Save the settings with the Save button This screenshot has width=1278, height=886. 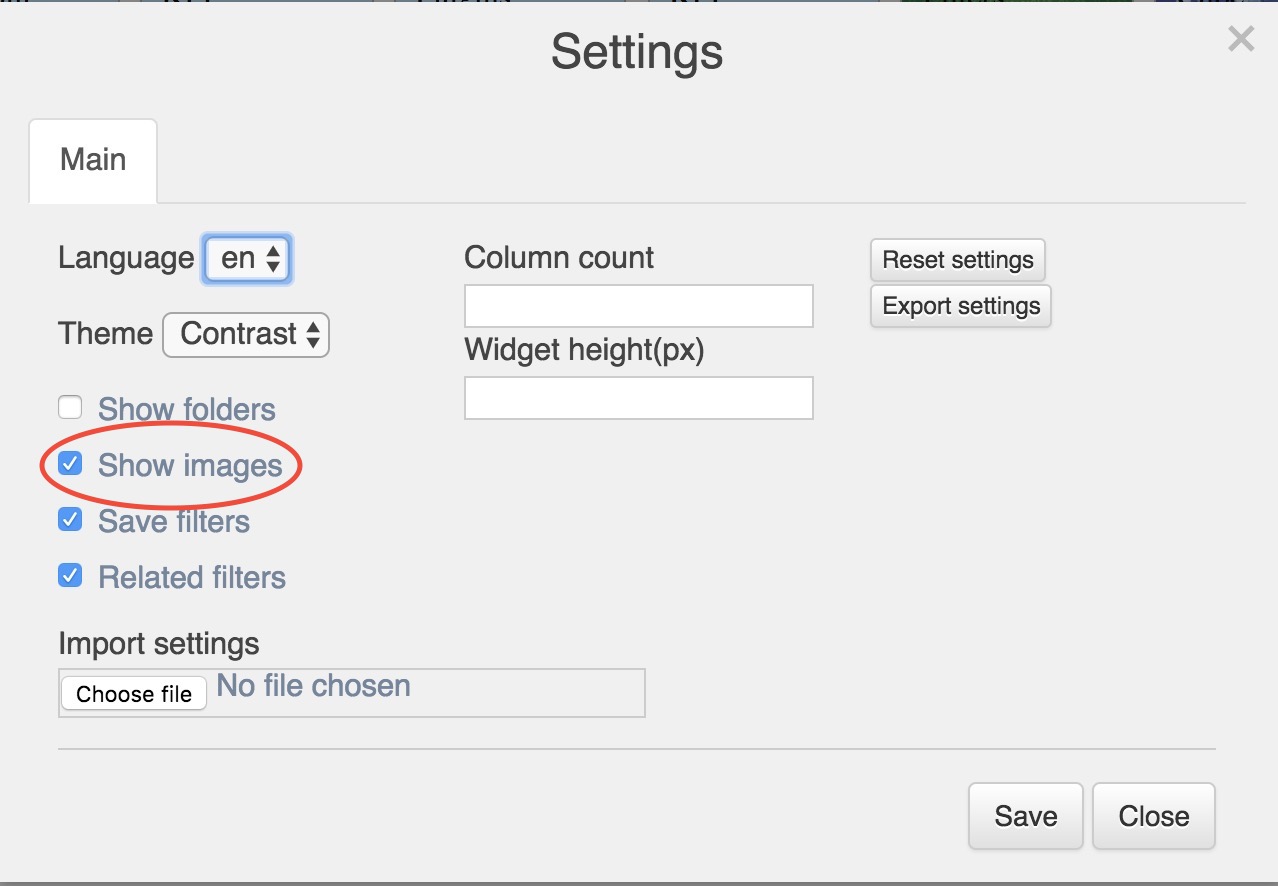[1025, 816]
